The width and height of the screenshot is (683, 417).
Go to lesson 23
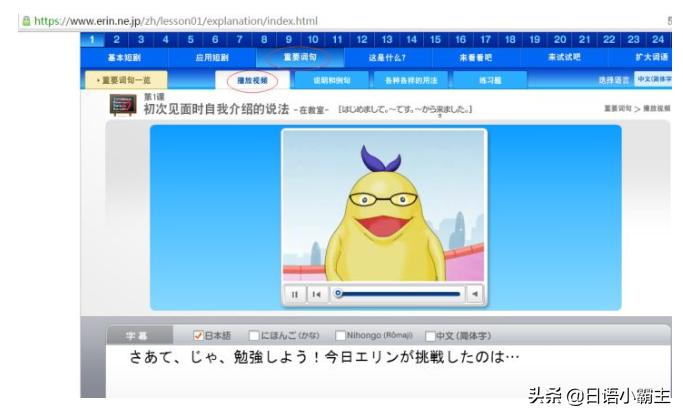(633, 40)
